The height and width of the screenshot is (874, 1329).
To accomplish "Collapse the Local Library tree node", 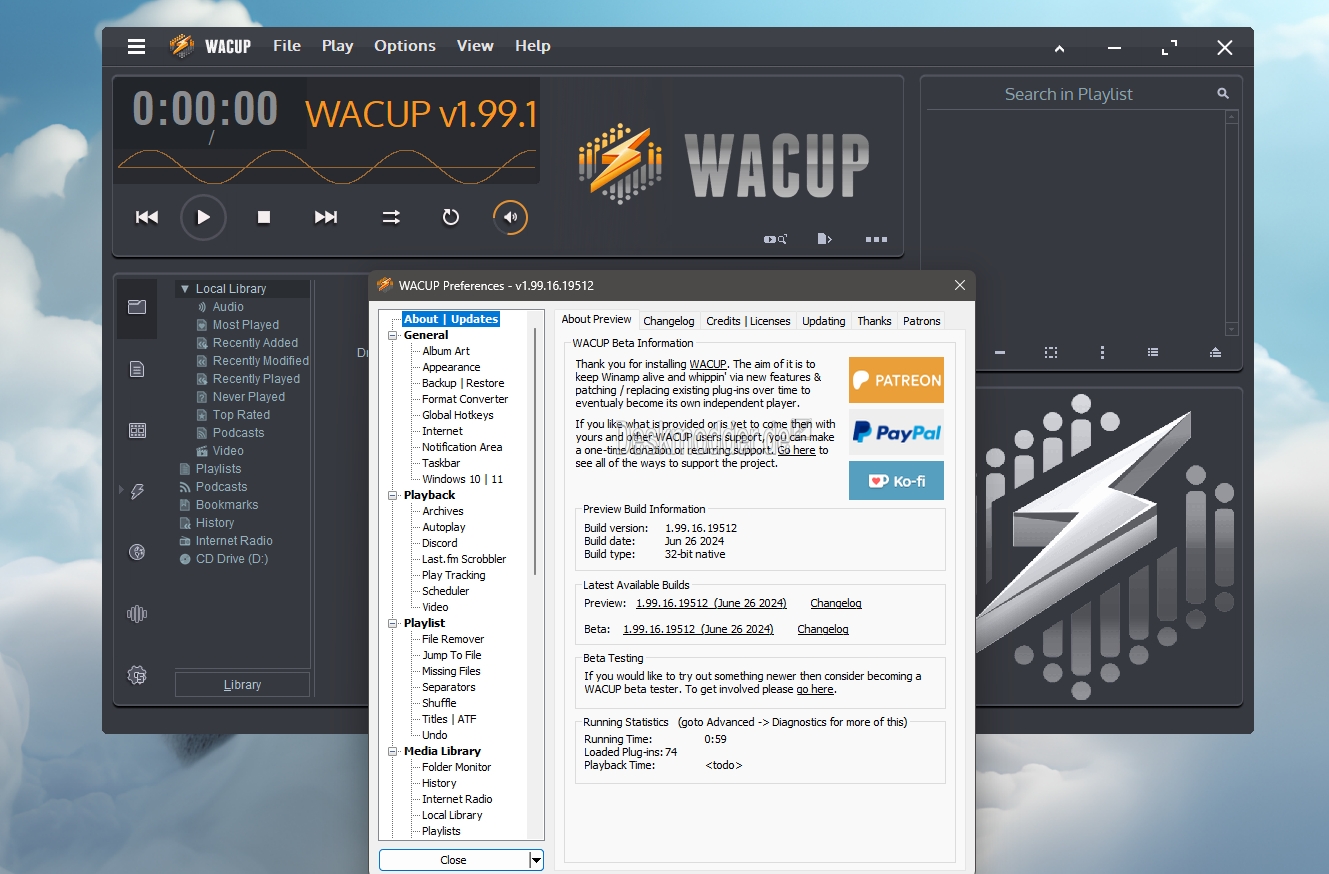I will point(185,289).
